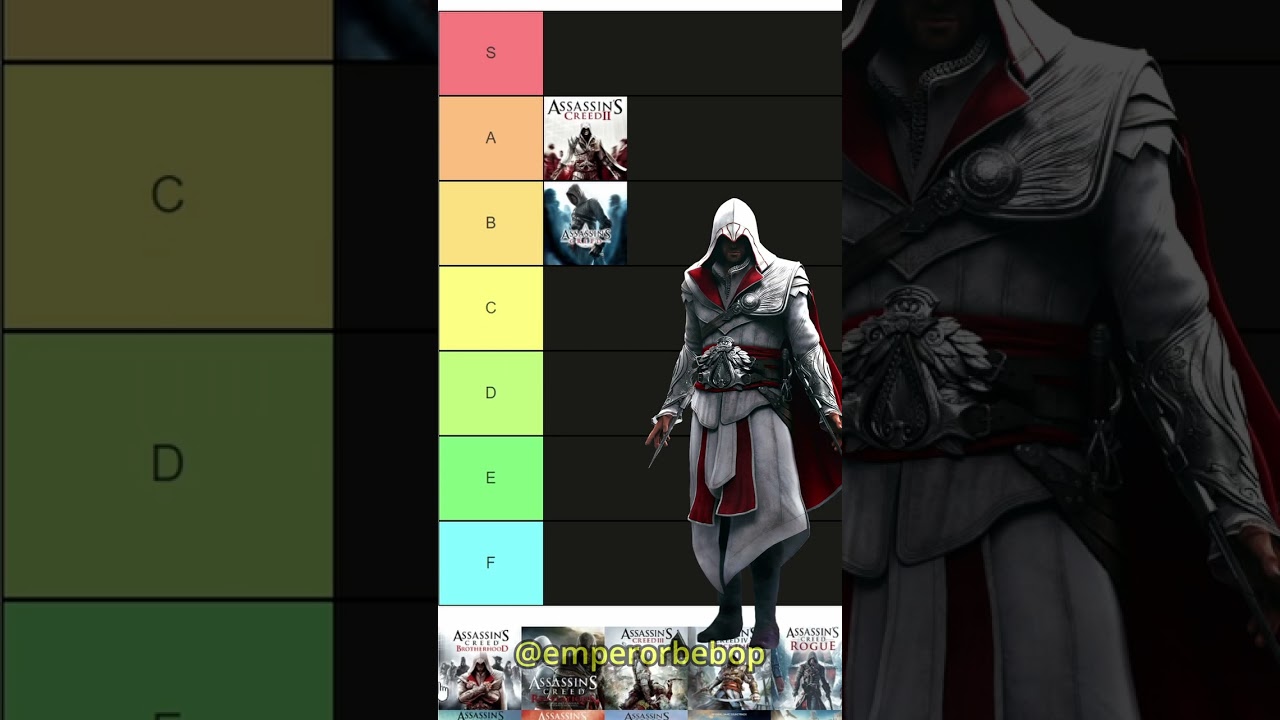Pick the Assassin's Creed Rogue cover
Screen dimensions: 1280x720
pos(807,668)
